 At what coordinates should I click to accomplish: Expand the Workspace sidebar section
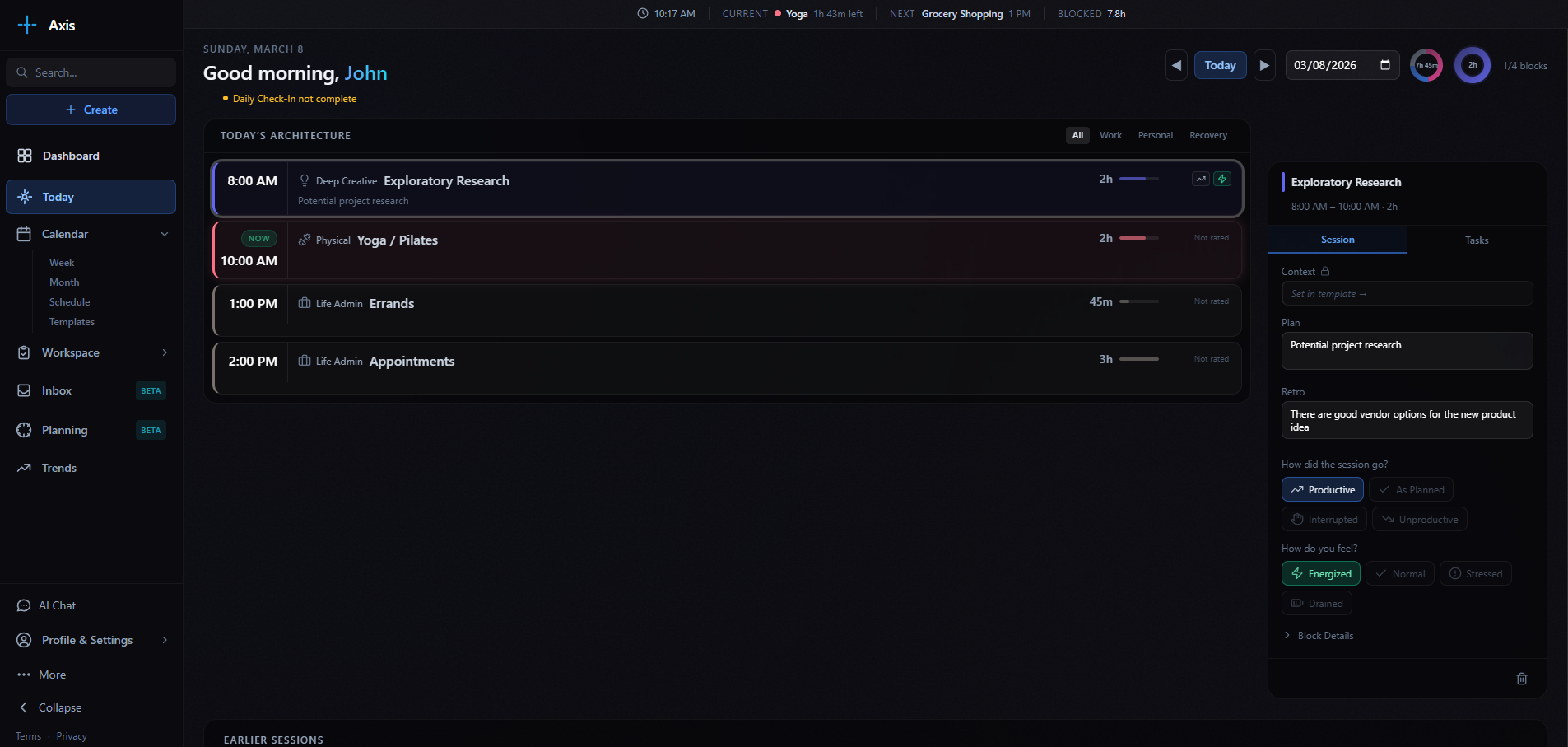coord(165,352)
